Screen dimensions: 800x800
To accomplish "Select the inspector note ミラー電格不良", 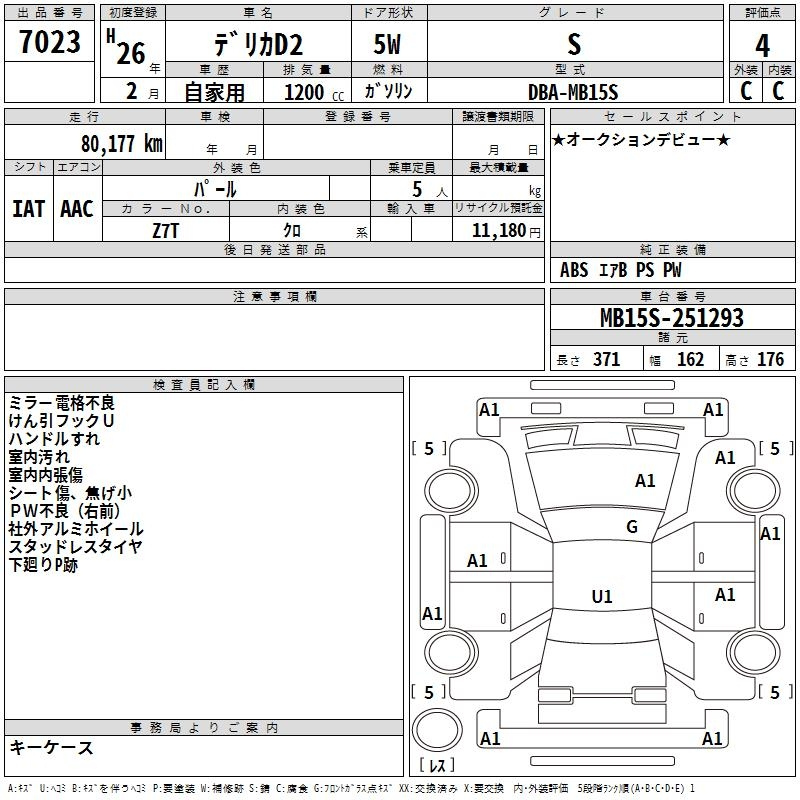I will 62,403.
